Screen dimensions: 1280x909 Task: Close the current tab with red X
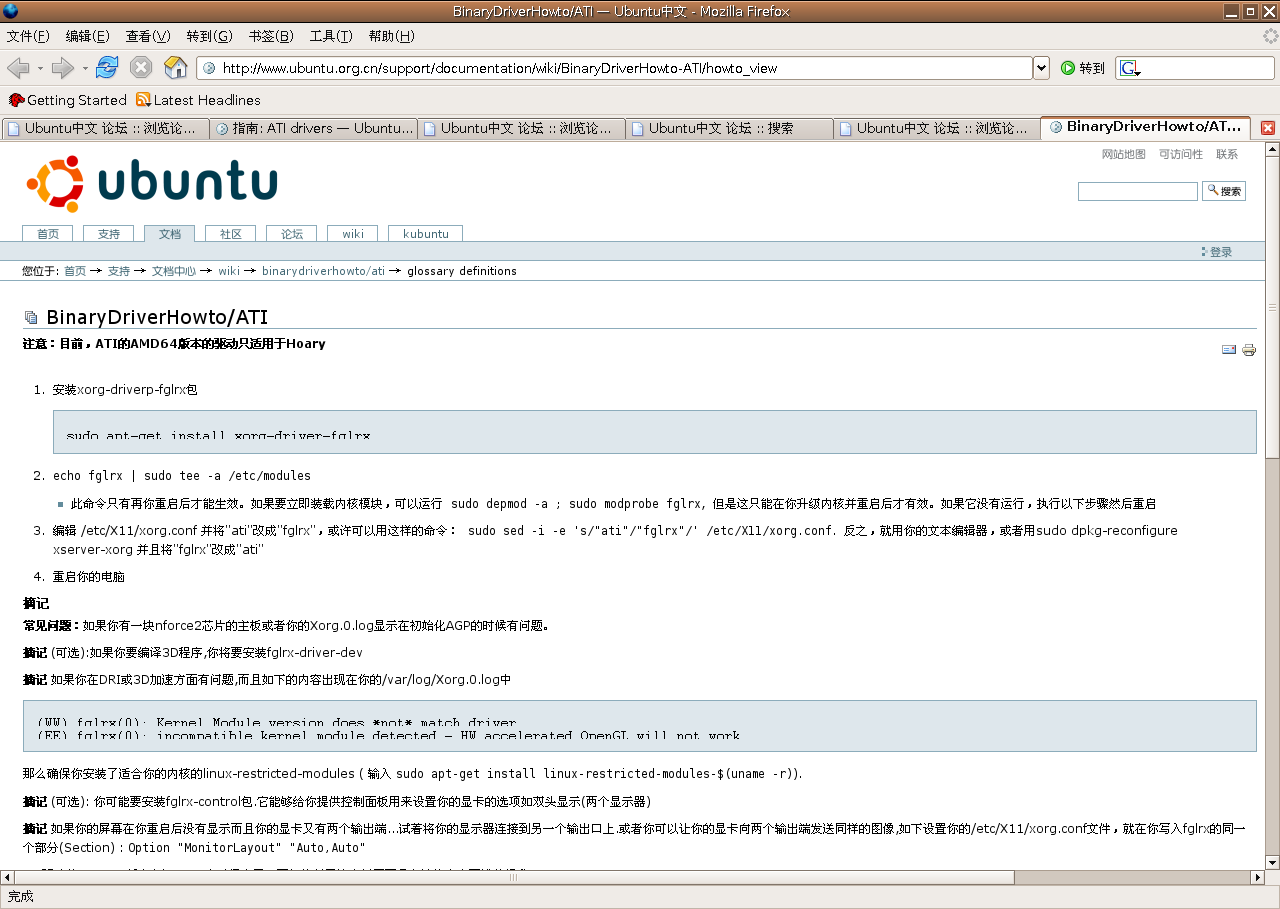(1268, 128)
